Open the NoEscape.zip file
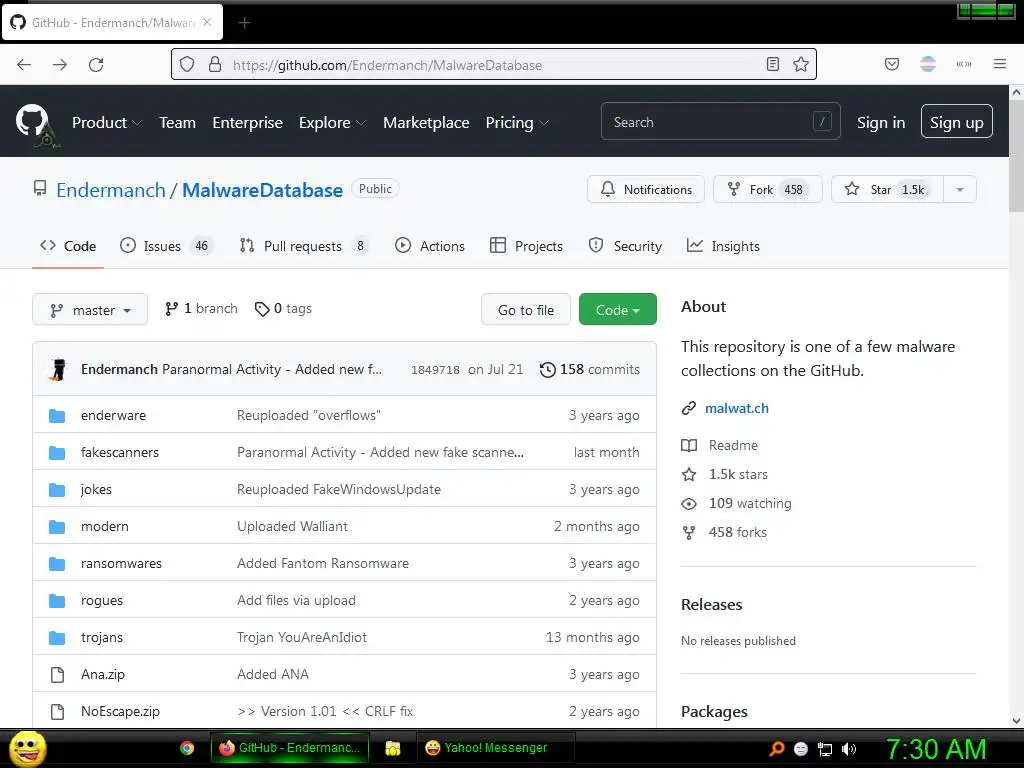The image size is (1024, 768). tap(120, 712)
